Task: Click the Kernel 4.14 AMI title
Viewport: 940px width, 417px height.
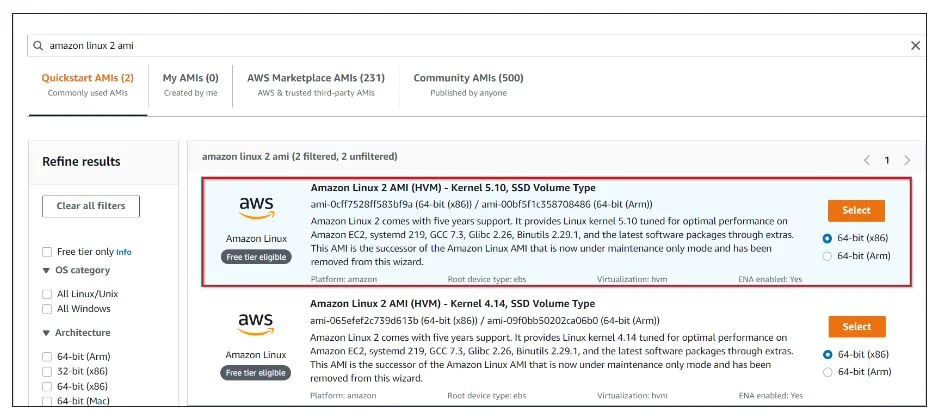Action: [x=453, y=304]
